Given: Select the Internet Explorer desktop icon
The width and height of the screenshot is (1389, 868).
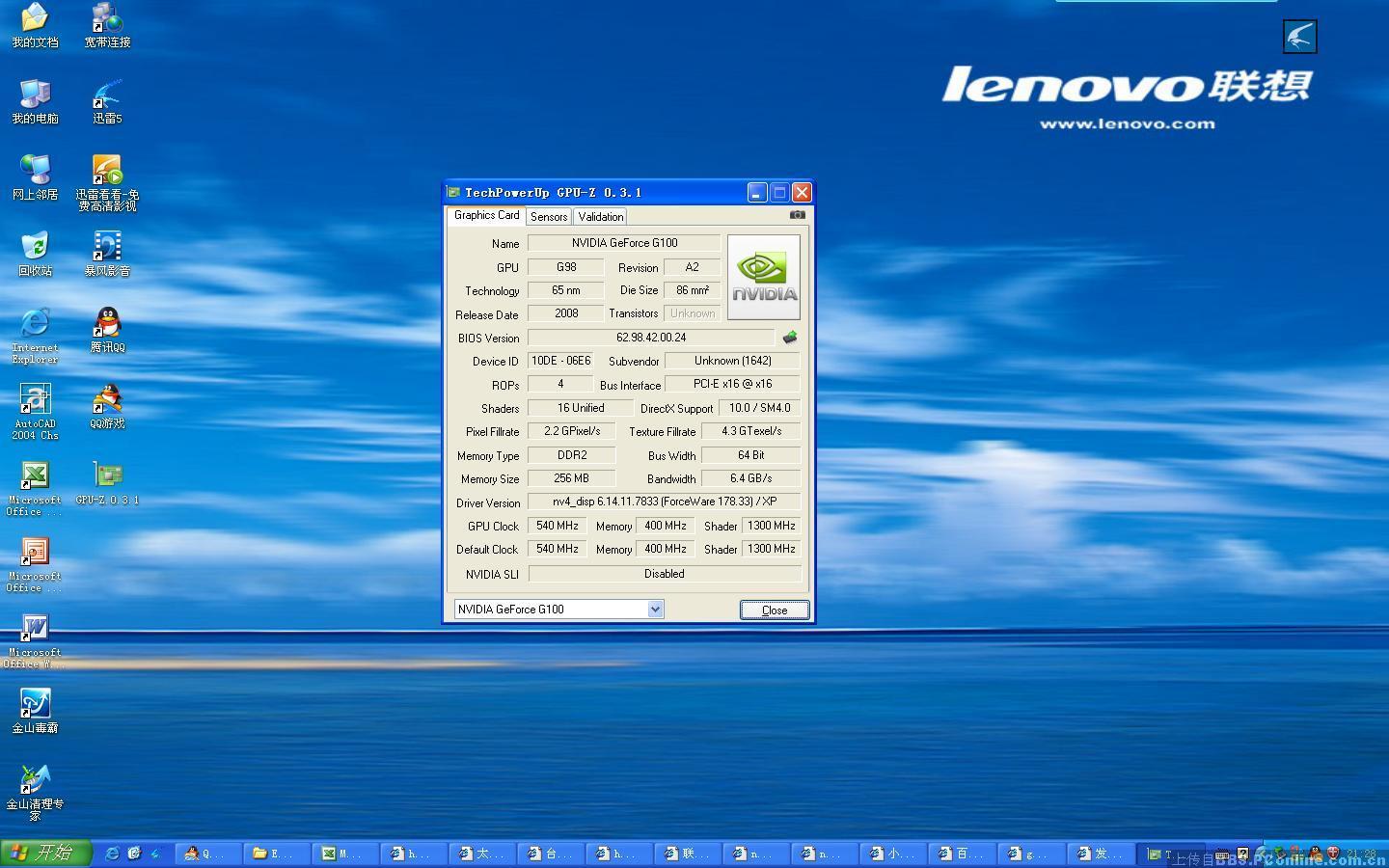Looking at the screenshot, I should (x=35, y=336).
